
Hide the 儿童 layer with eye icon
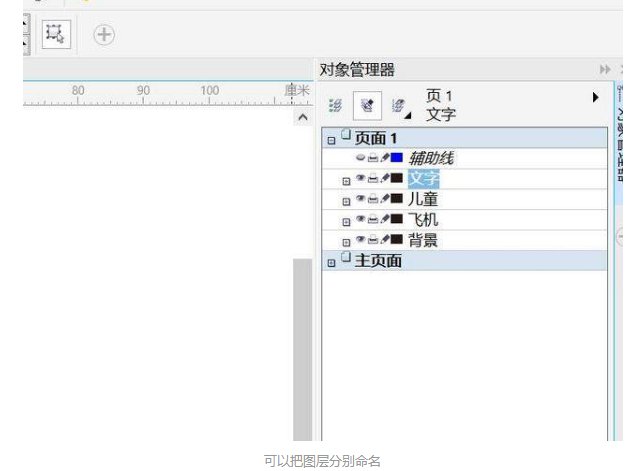point(360,198)
